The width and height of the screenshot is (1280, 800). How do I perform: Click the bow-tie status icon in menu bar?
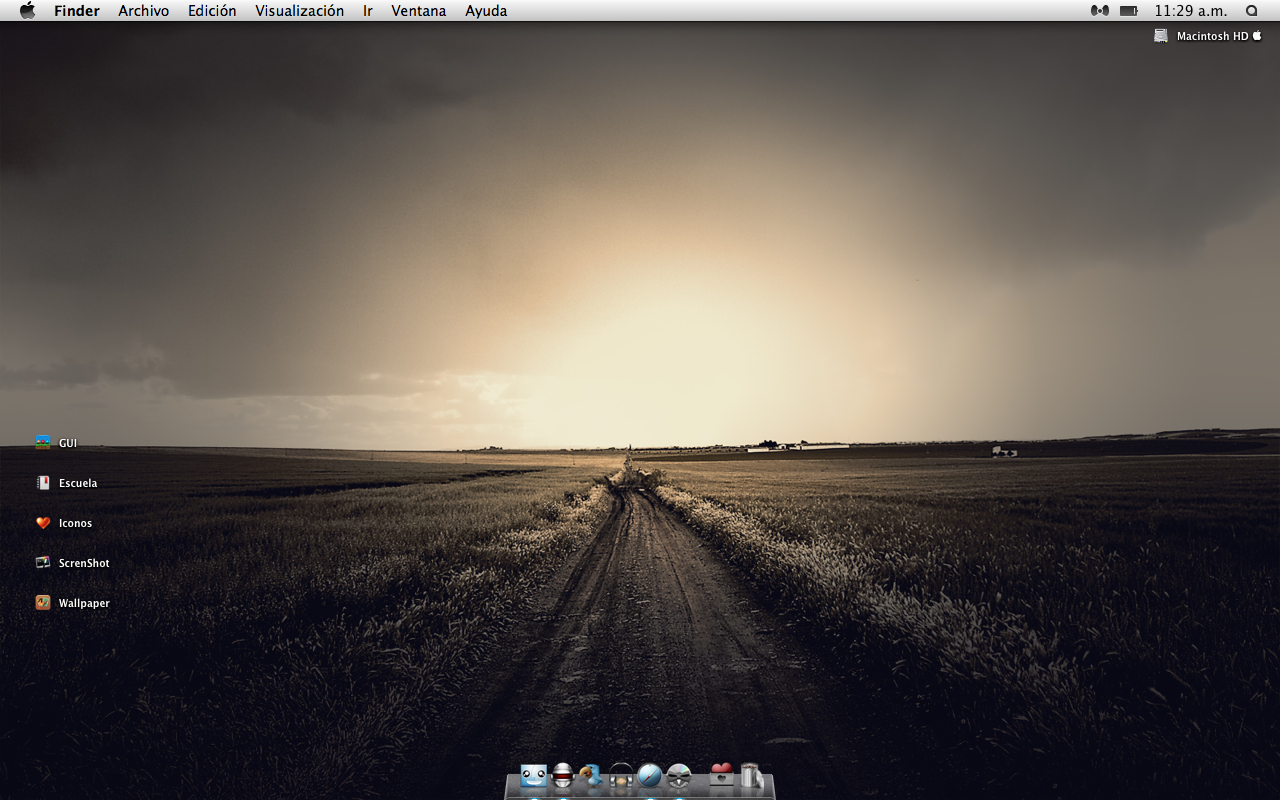click(1100, 11)
